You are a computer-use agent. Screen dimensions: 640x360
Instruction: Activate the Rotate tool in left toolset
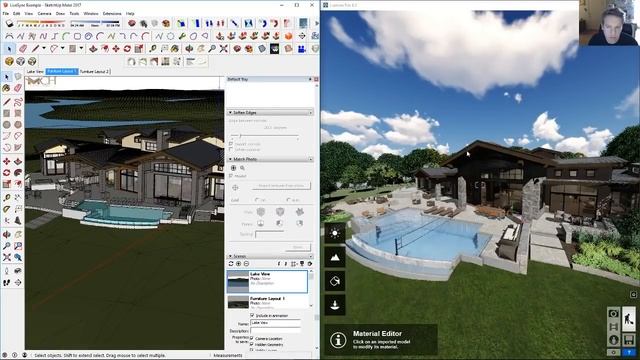coord(7,173)
